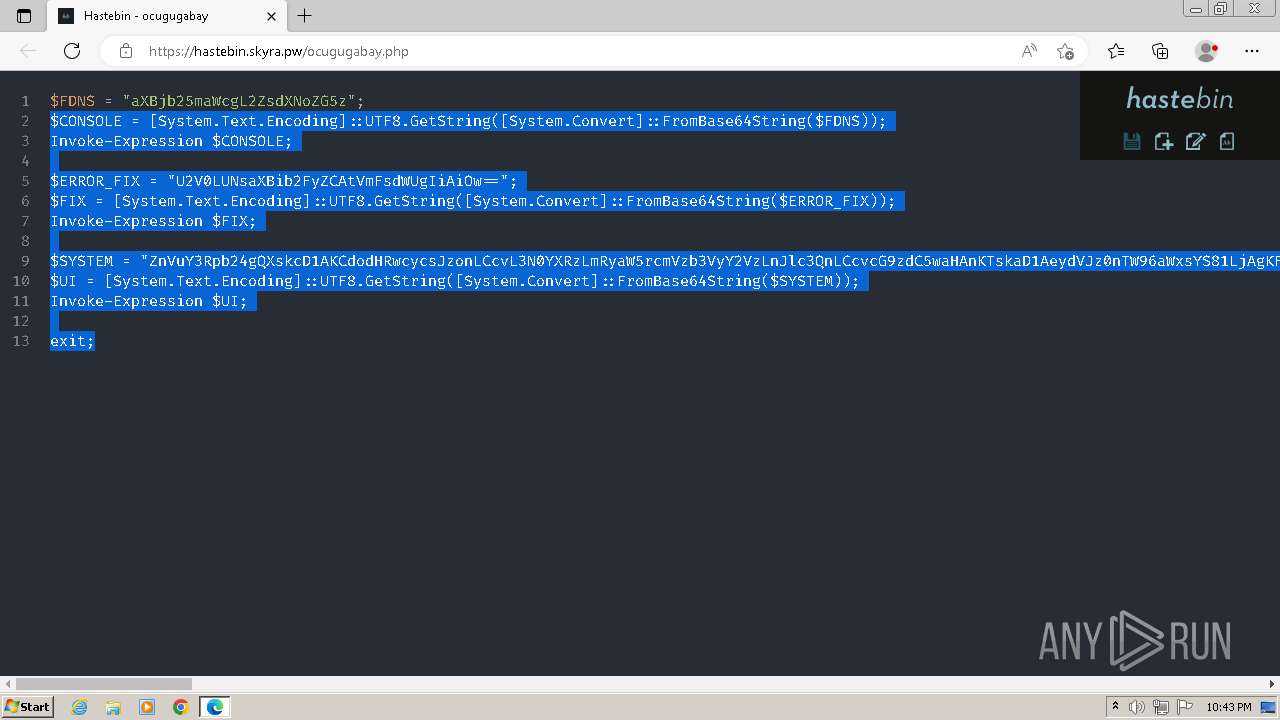This screenshot has width=1280, height=720.
Task: Open Google Chrome from the taskbar
Action: click(180, 707)
